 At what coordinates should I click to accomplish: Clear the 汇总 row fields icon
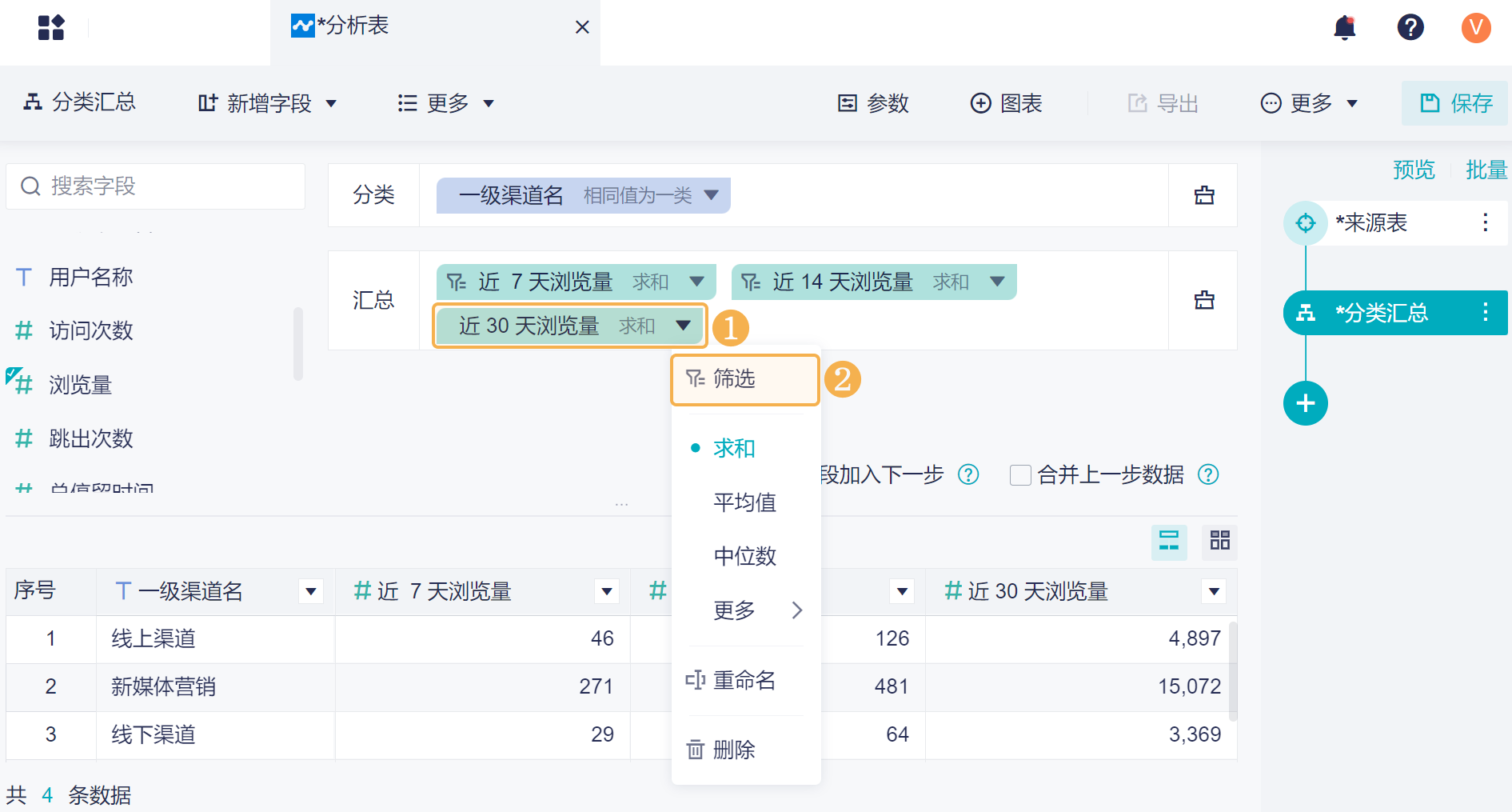pos(1203,300)
